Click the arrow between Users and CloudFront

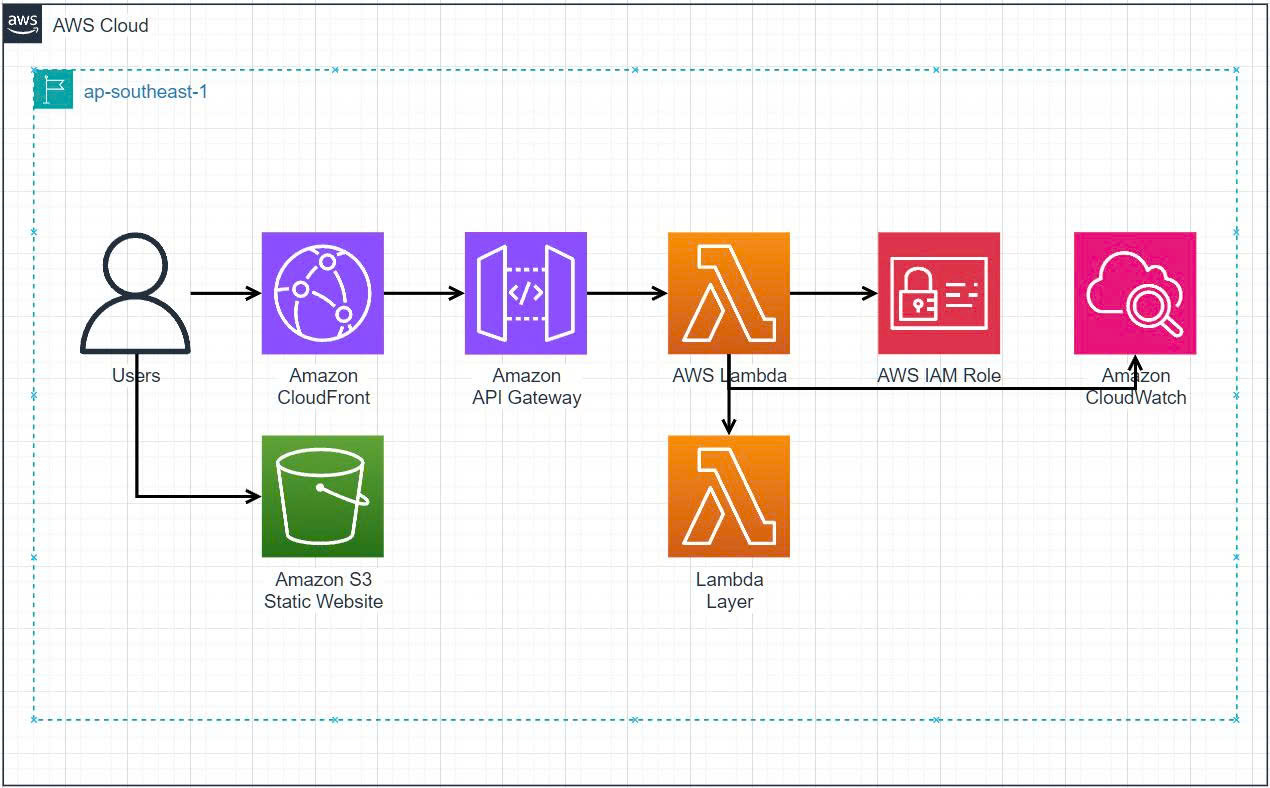click(222, 293)
